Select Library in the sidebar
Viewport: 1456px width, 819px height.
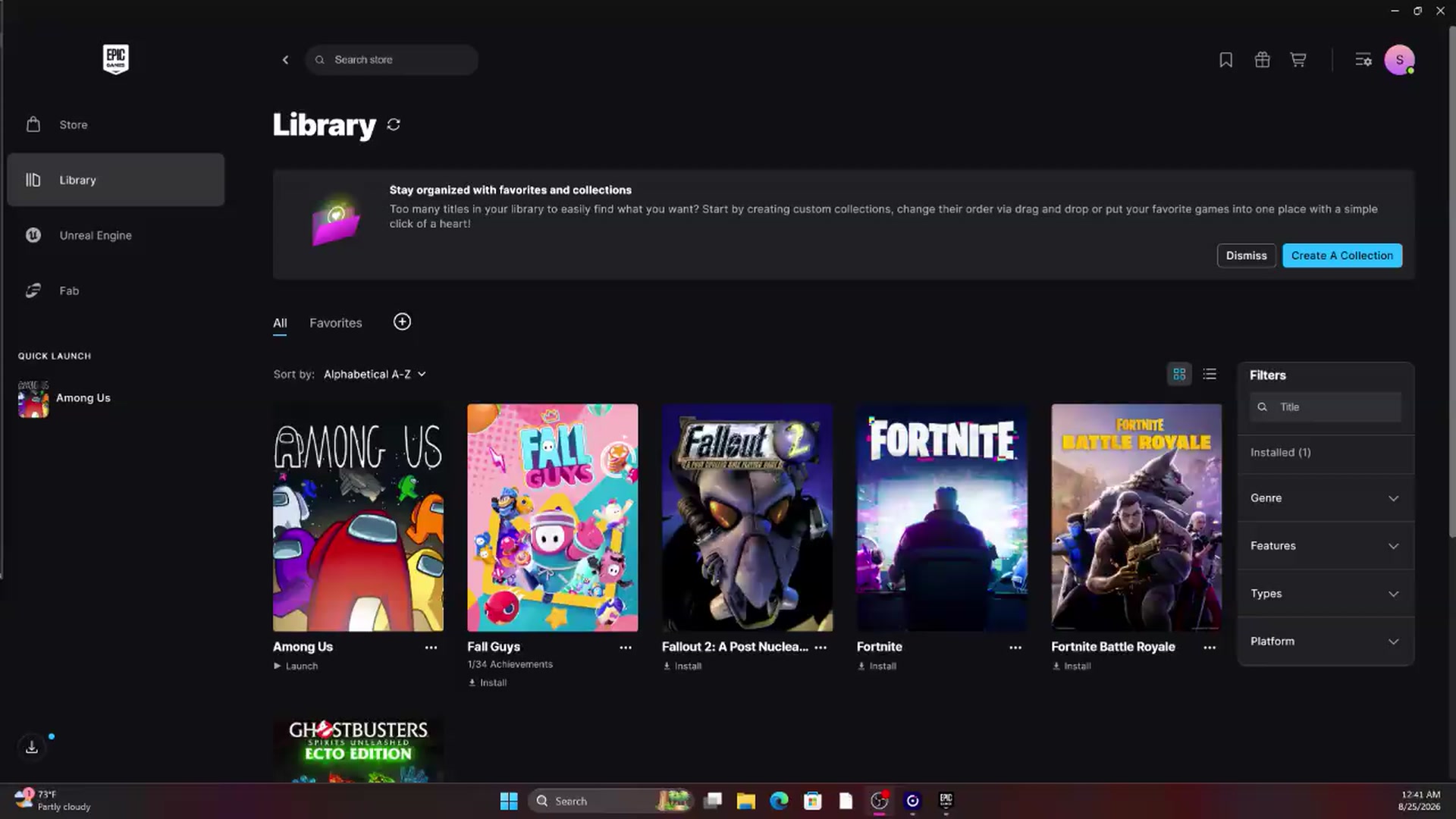115,180
